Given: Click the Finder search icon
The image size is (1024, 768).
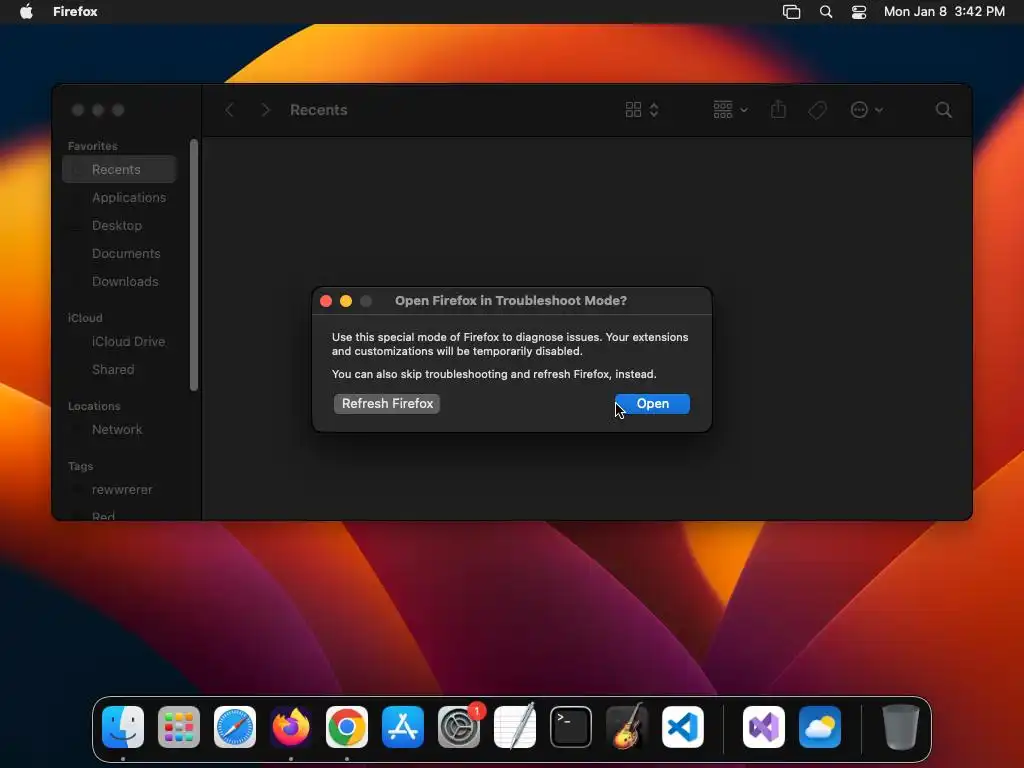Looking at the screenshot, I should tap(944, 110).
